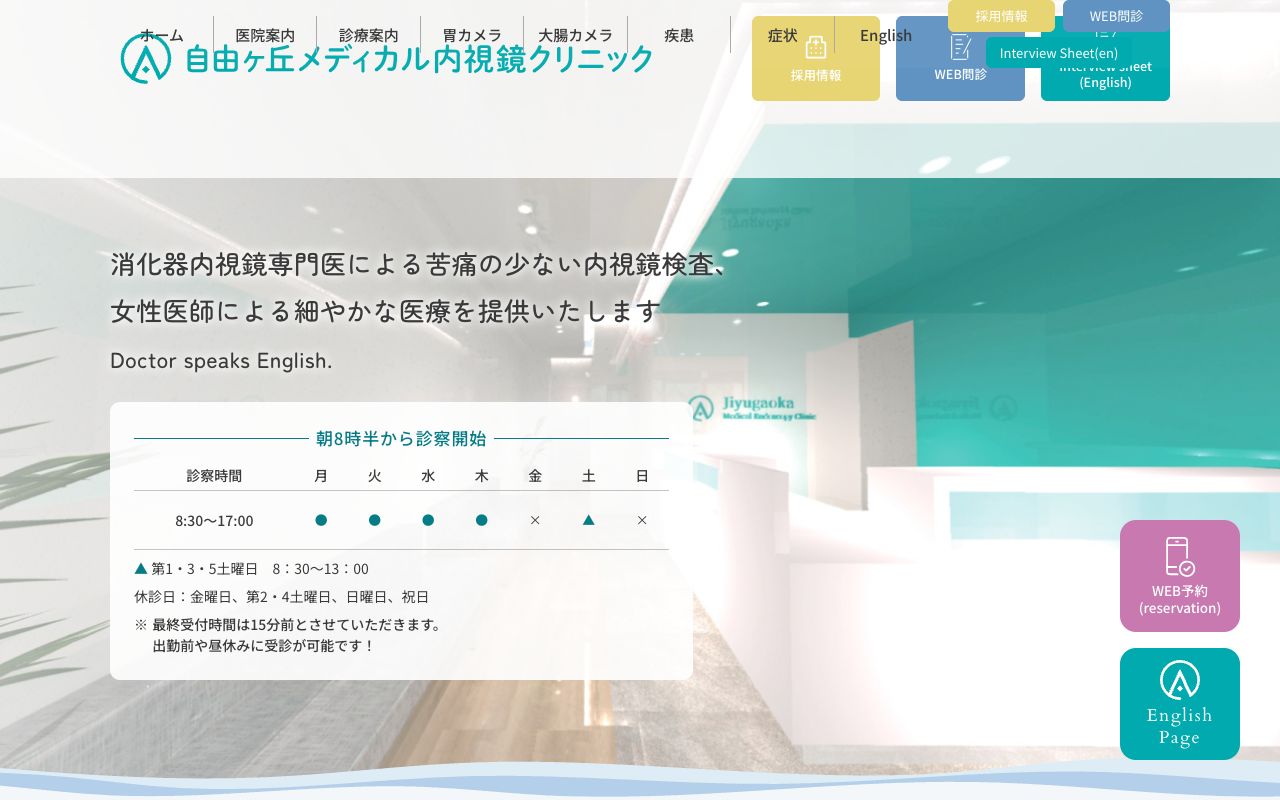This screenshot has width=1280, height=800.
Task: Open the Interview Sheet(en) pill button
Action: tap(1059, 52)
